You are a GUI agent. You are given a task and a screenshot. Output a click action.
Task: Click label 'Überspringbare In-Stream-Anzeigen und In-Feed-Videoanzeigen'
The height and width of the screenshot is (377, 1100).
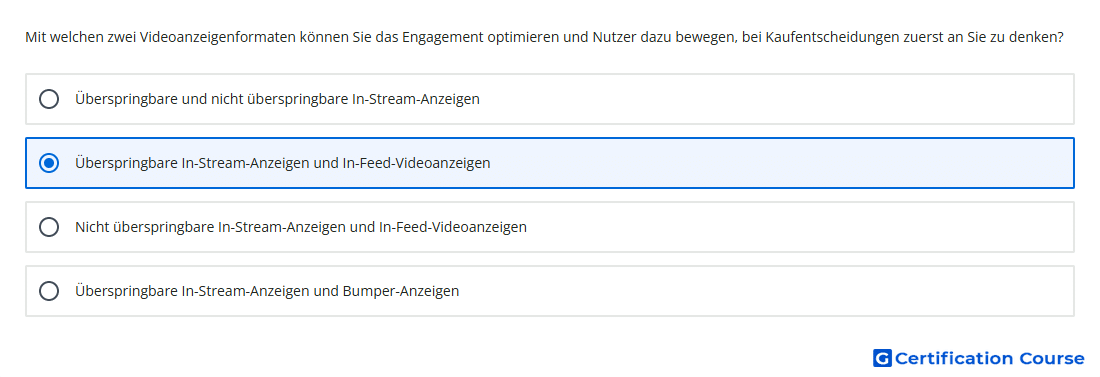pyautogui.click(x=283, y=163)
